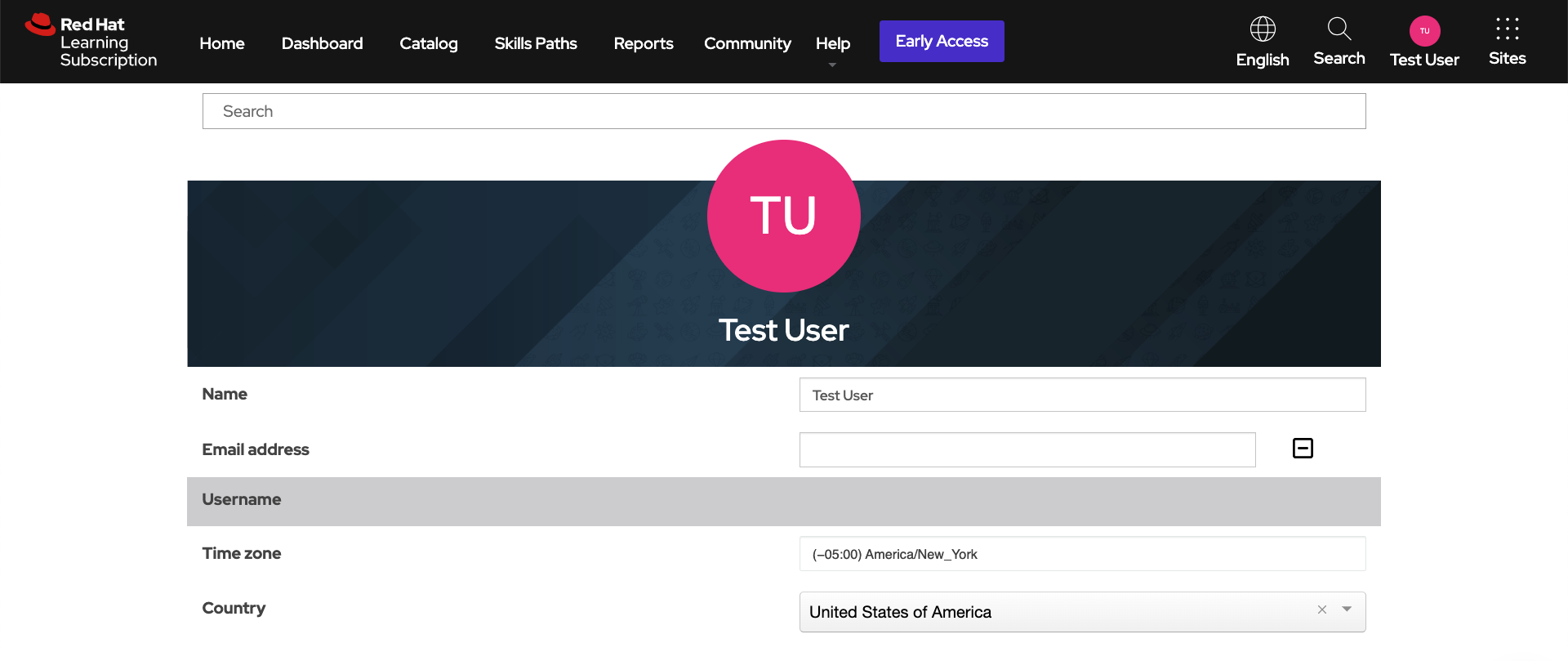The height and width of the screenshot is (661, 1568).
Task: Open the Catalog menu item
Action: click(429, 43)
